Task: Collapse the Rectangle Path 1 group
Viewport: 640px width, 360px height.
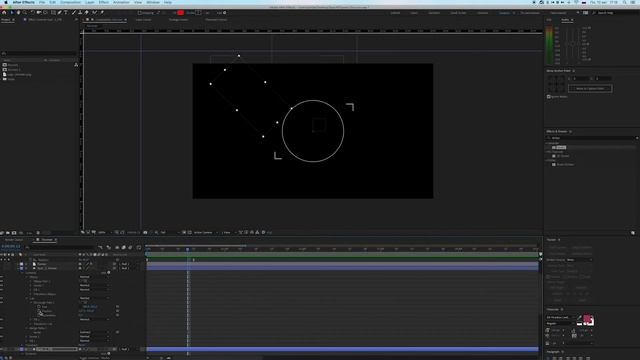Action: [x=31, y=302]
